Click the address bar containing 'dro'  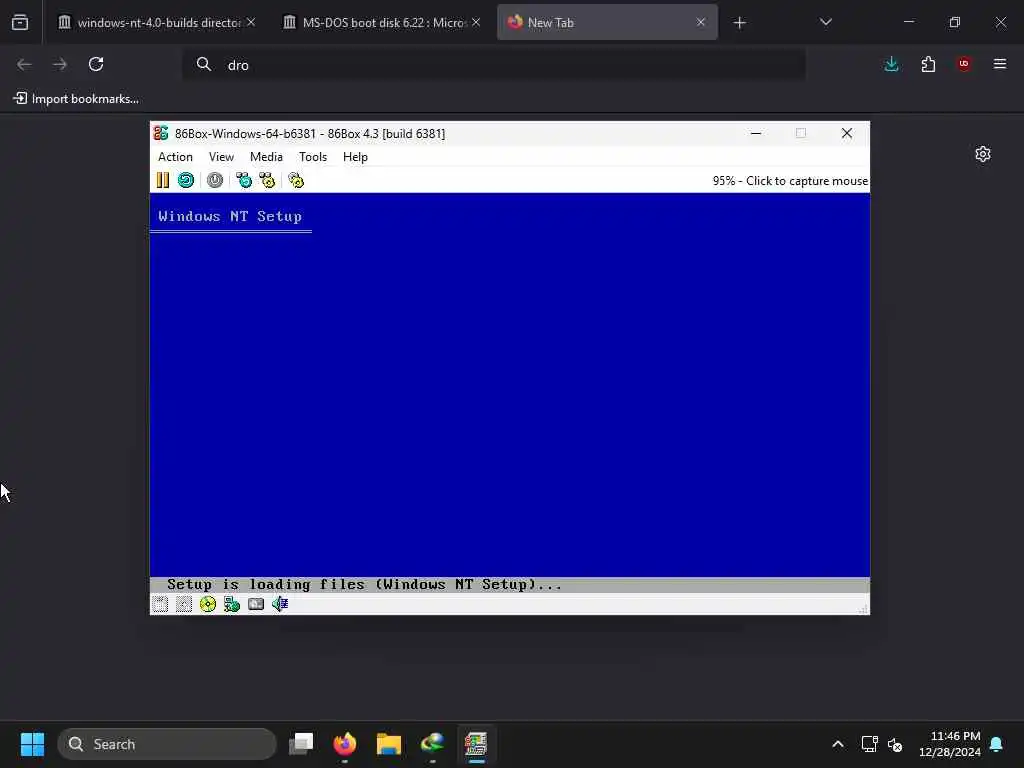click(x=494, y=65)
